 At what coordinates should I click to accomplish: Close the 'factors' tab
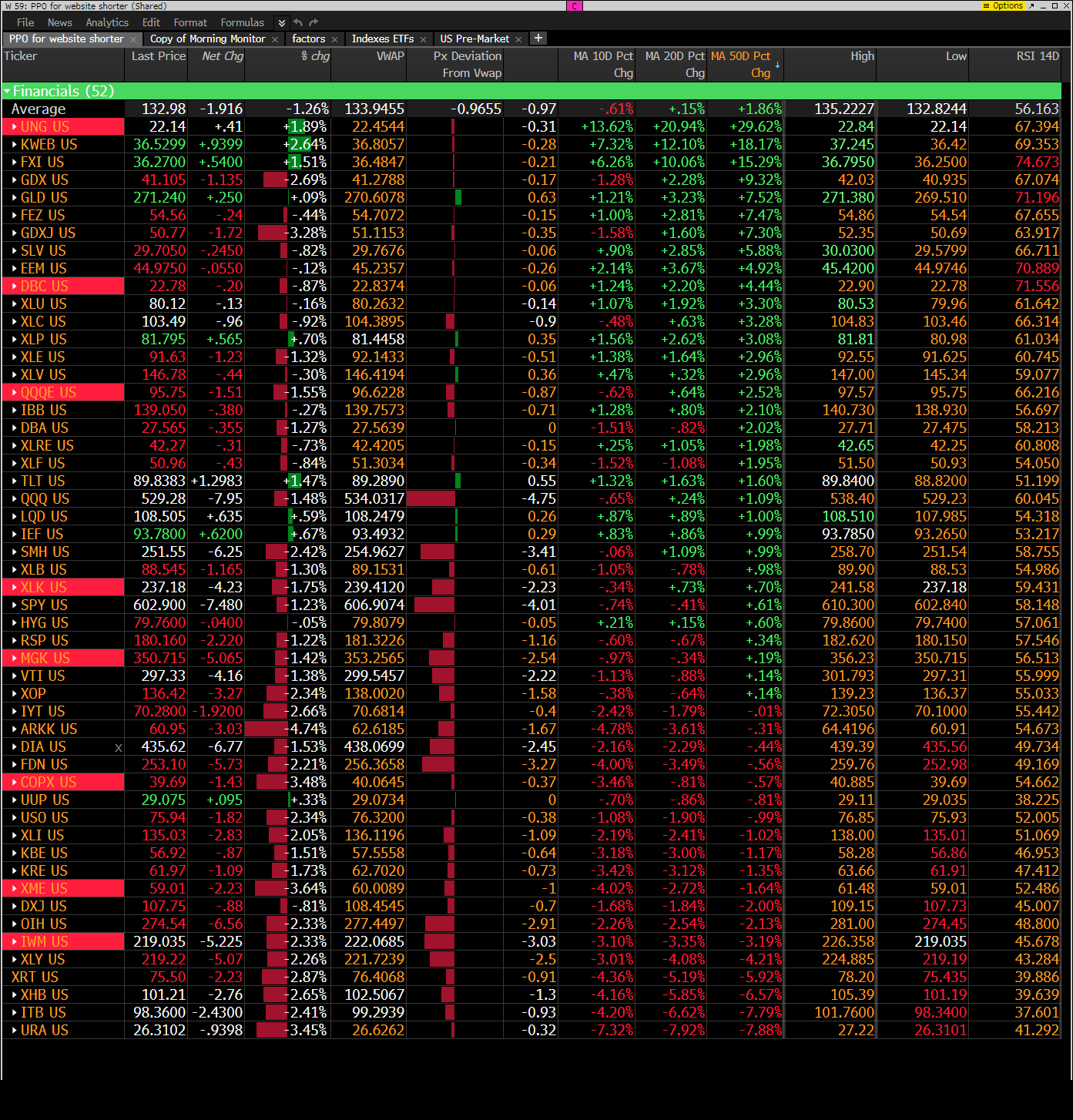[x=334, y=39]
